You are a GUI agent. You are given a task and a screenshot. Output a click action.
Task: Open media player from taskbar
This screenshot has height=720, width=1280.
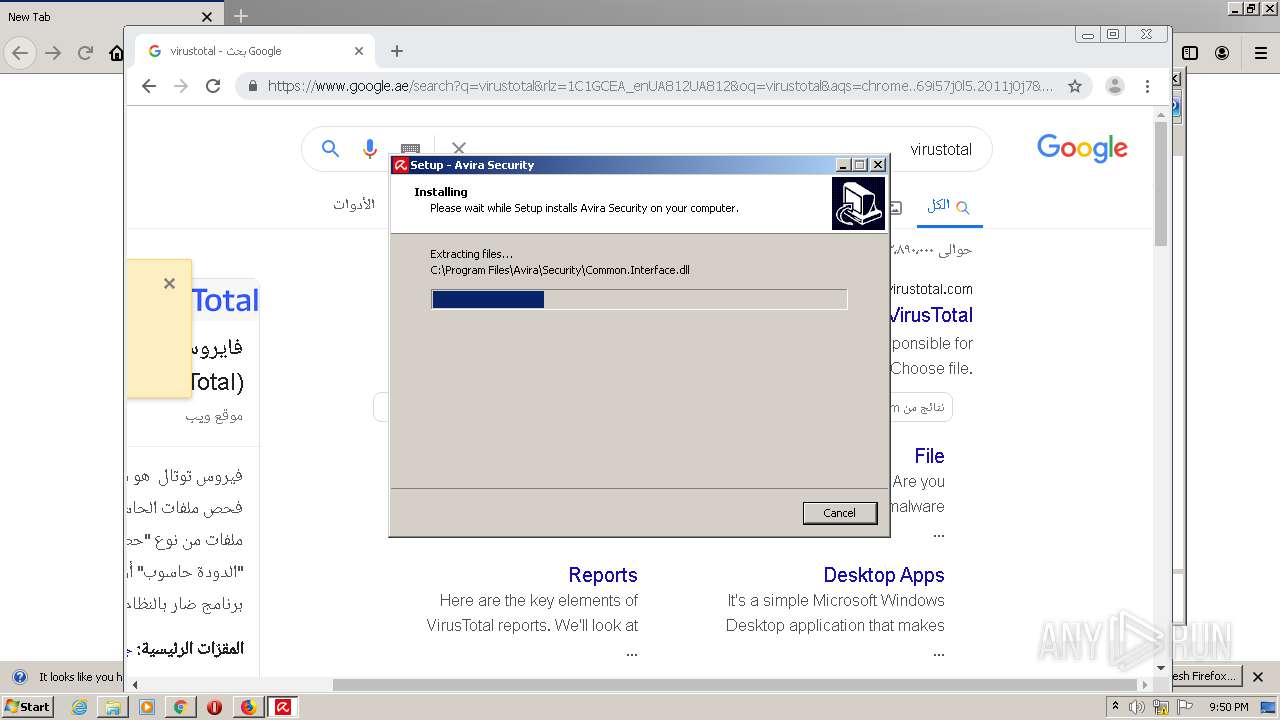[x=147, y=707]
